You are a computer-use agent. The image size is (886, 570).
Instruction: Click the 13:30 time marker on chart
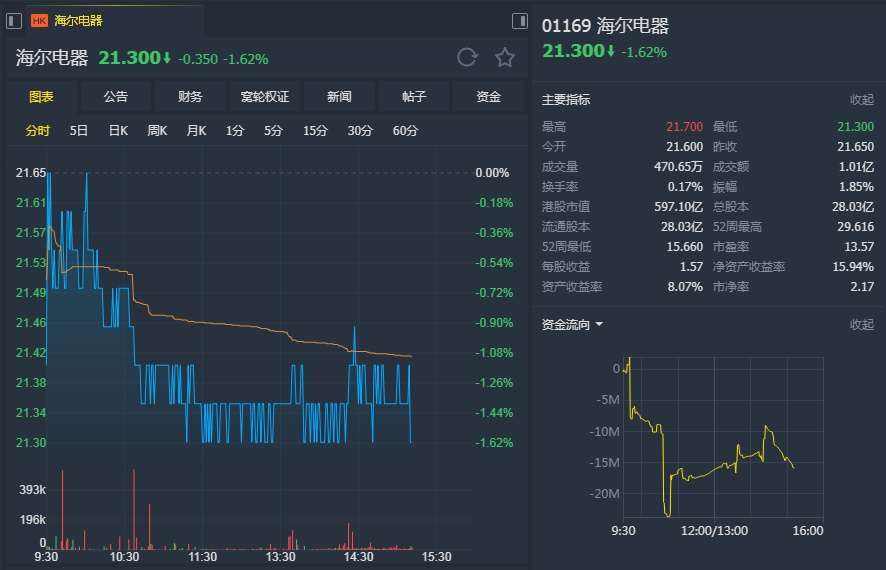[280, 557]
